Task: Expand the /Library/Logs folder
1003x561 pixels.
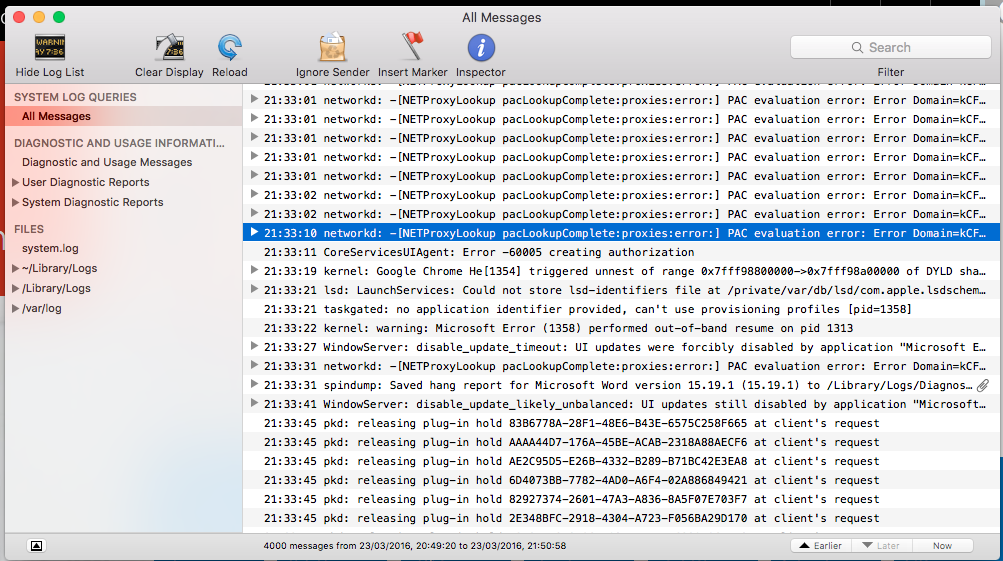Action: (x=15, y=288)
